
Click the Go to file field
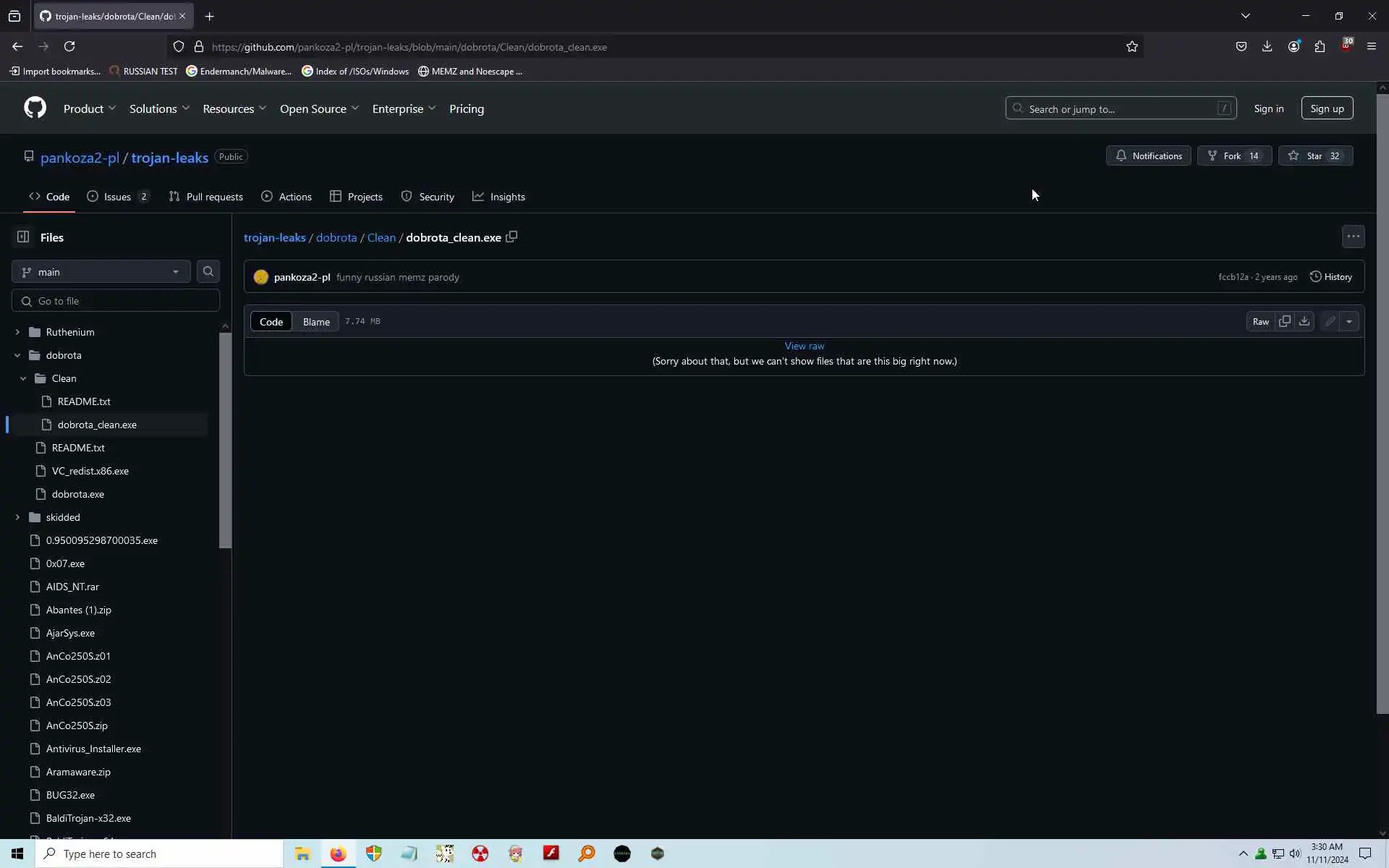click(116, 301)
